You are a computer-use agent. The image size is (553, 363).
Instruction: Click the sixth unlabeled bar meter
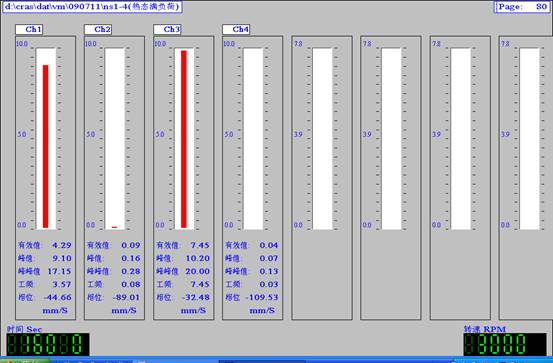point(391,139)
